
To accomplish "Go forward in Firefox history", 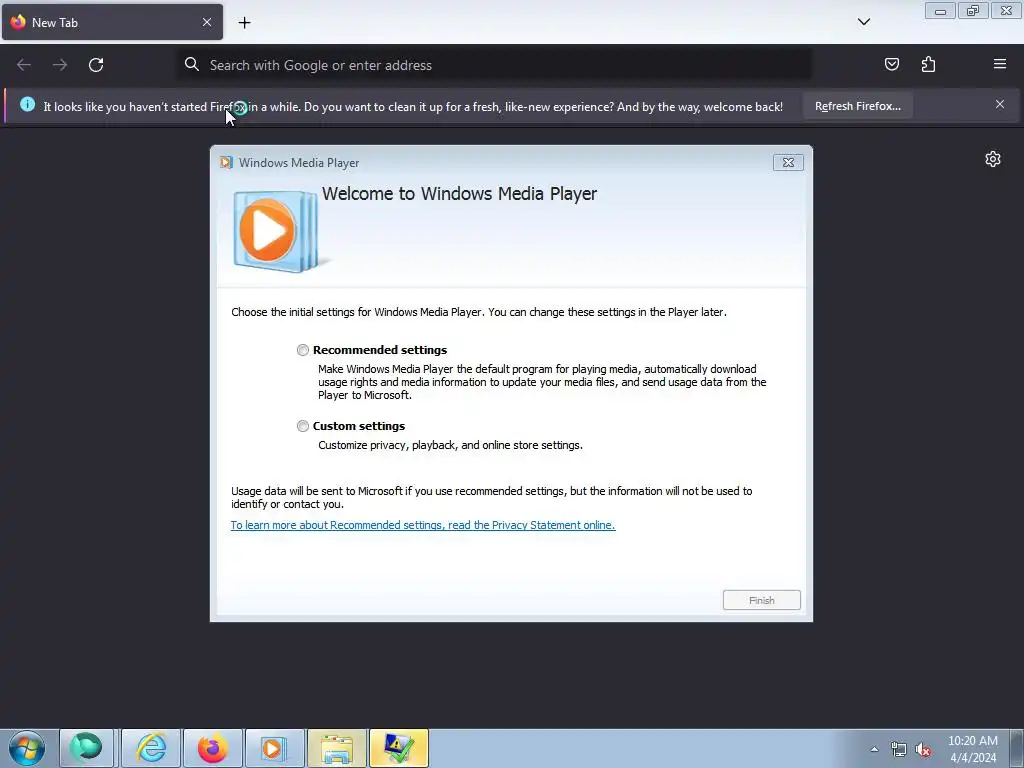I will [60, 65].
